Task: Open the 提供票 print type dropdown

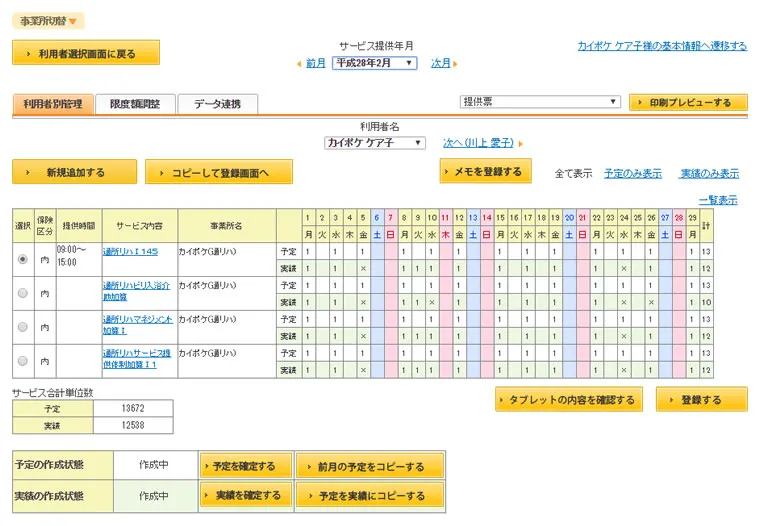Action: pos(540,102)
